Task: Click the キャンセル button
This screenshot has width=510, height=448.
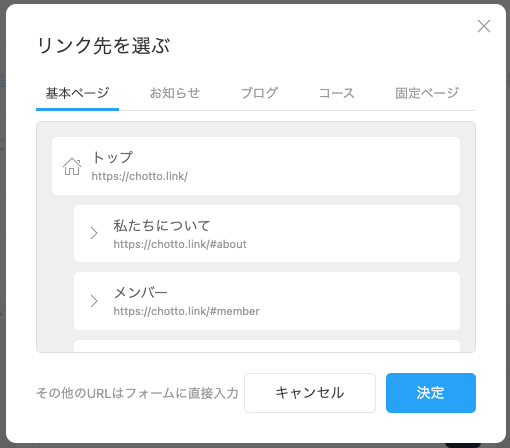Action: (x=310, y=393)
